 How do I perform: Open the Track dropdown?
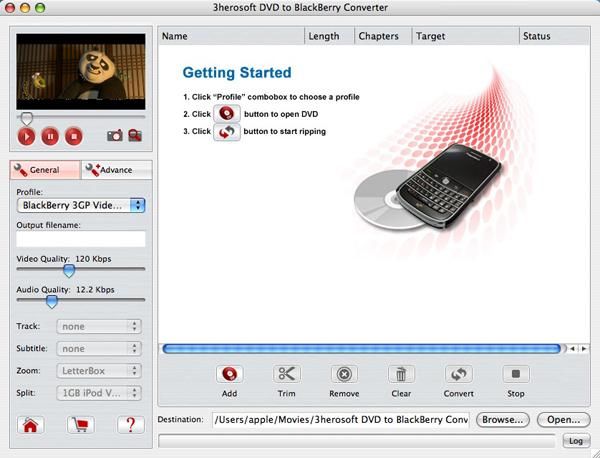99,326
